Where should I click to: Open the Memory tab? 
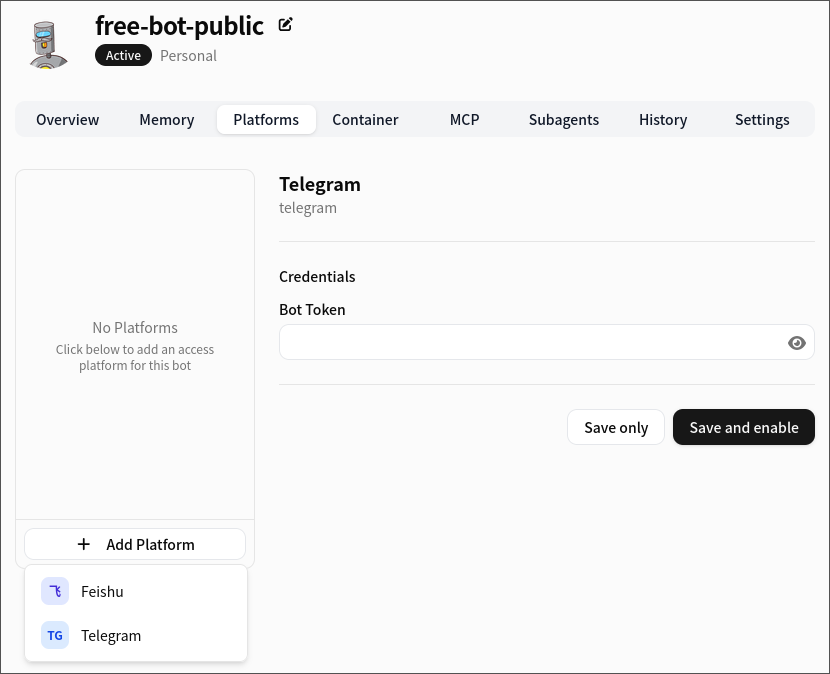click(x=167, y=120)
